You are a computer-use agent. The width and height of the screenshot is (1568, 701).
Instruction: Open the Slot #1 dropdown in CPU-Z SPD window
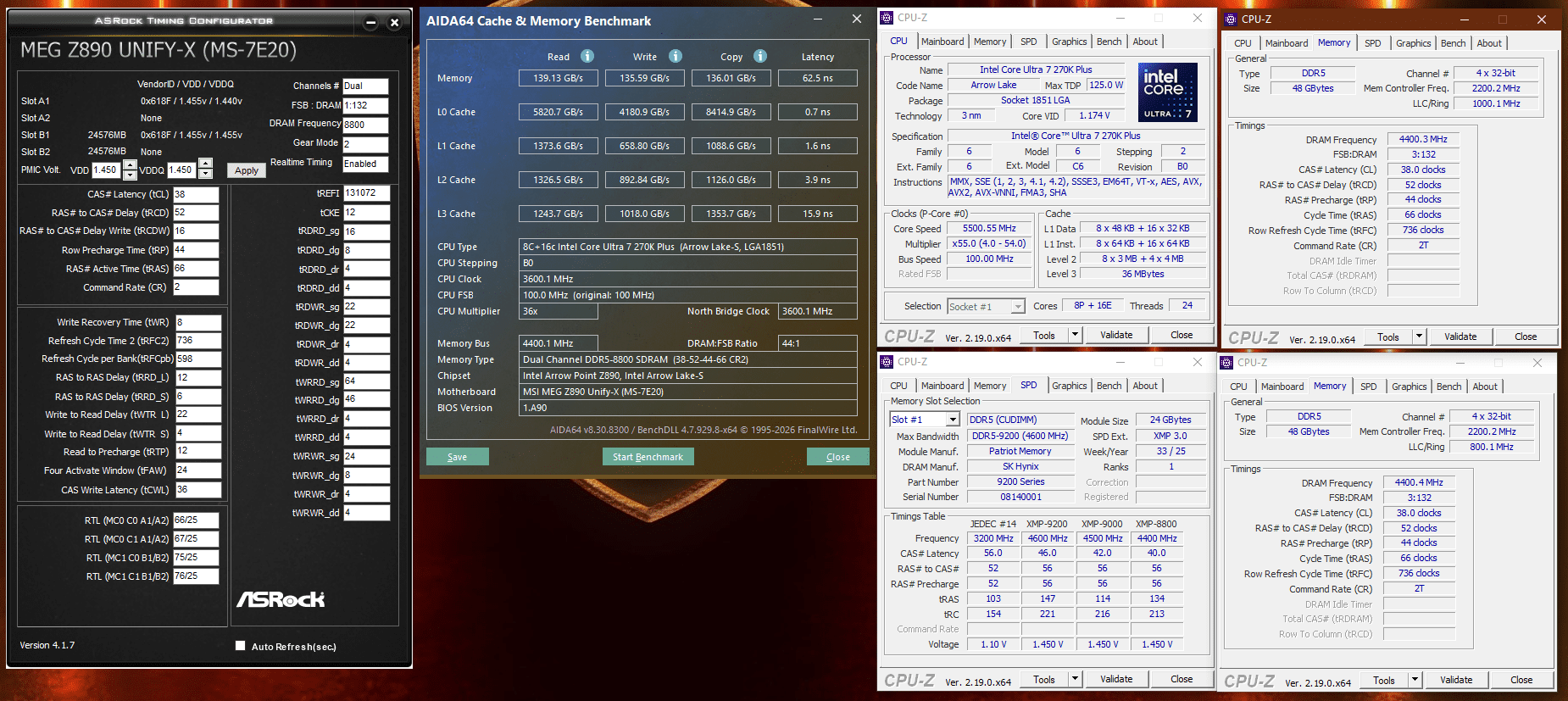[x=953, y=420]
